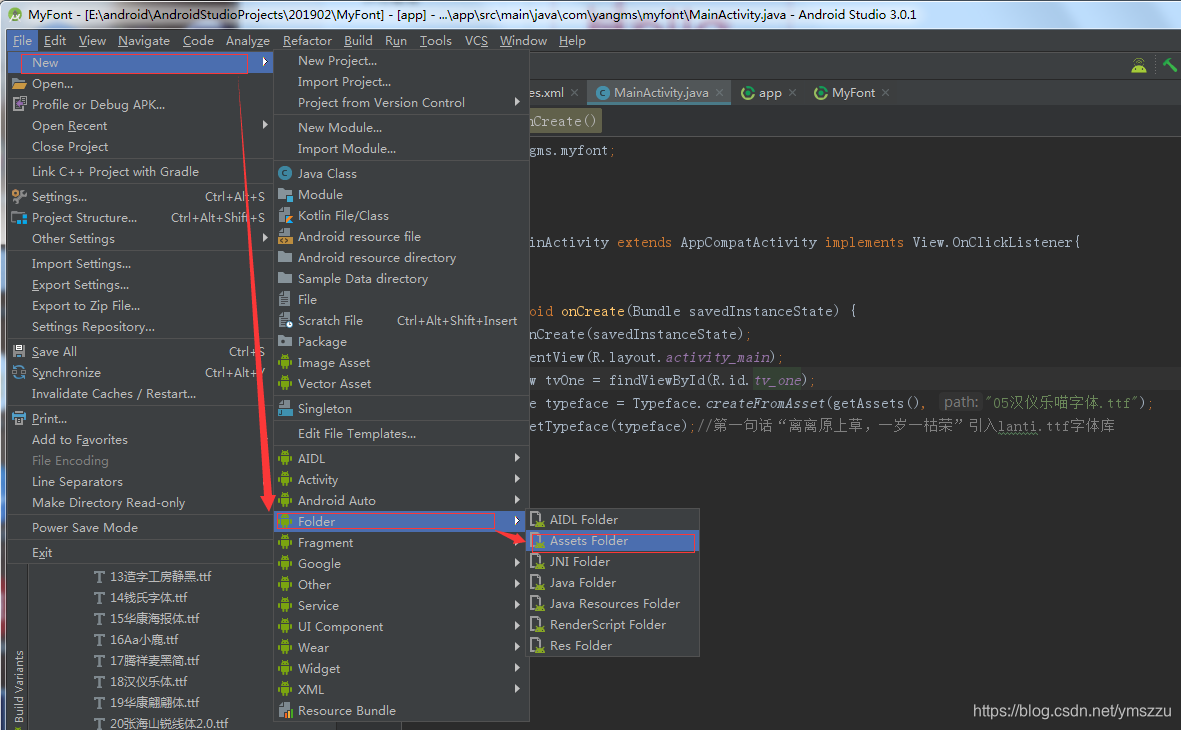This screenshot has height=730, width=1181.
Task: Click the Profile or Debug APK icon
Action: click(19, 104)
